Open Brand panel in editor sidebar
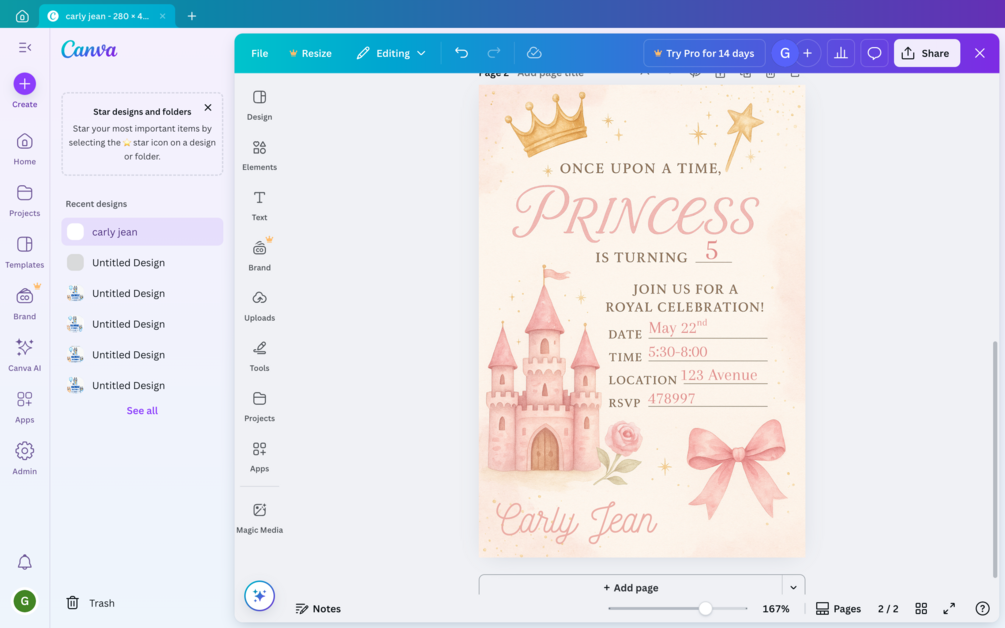Viewport: 1005px width, 628px height. click(260, 256)
